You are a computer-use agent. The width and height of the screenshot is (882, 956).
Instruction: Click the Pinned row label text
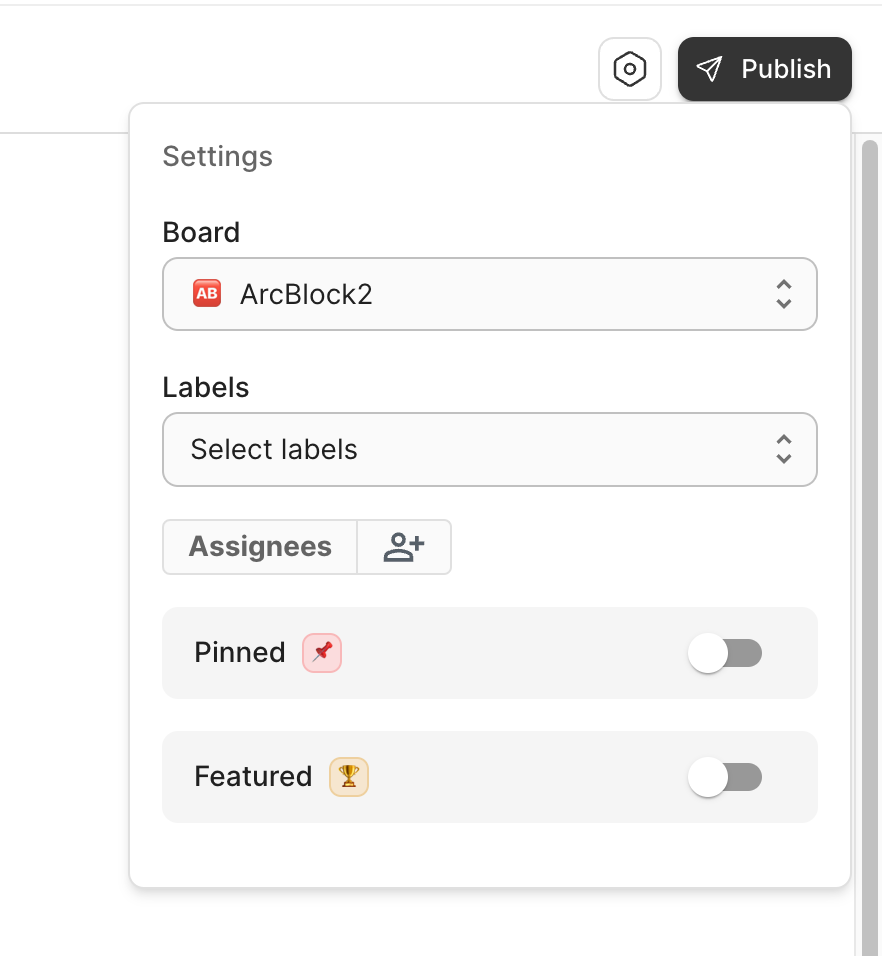[x=240, y=653]
